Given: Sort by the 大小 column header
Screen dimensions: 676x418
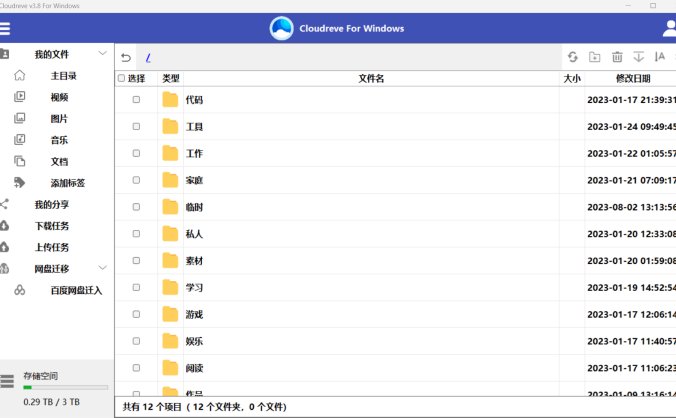Looking at the screenshot, I should (572, 78).
